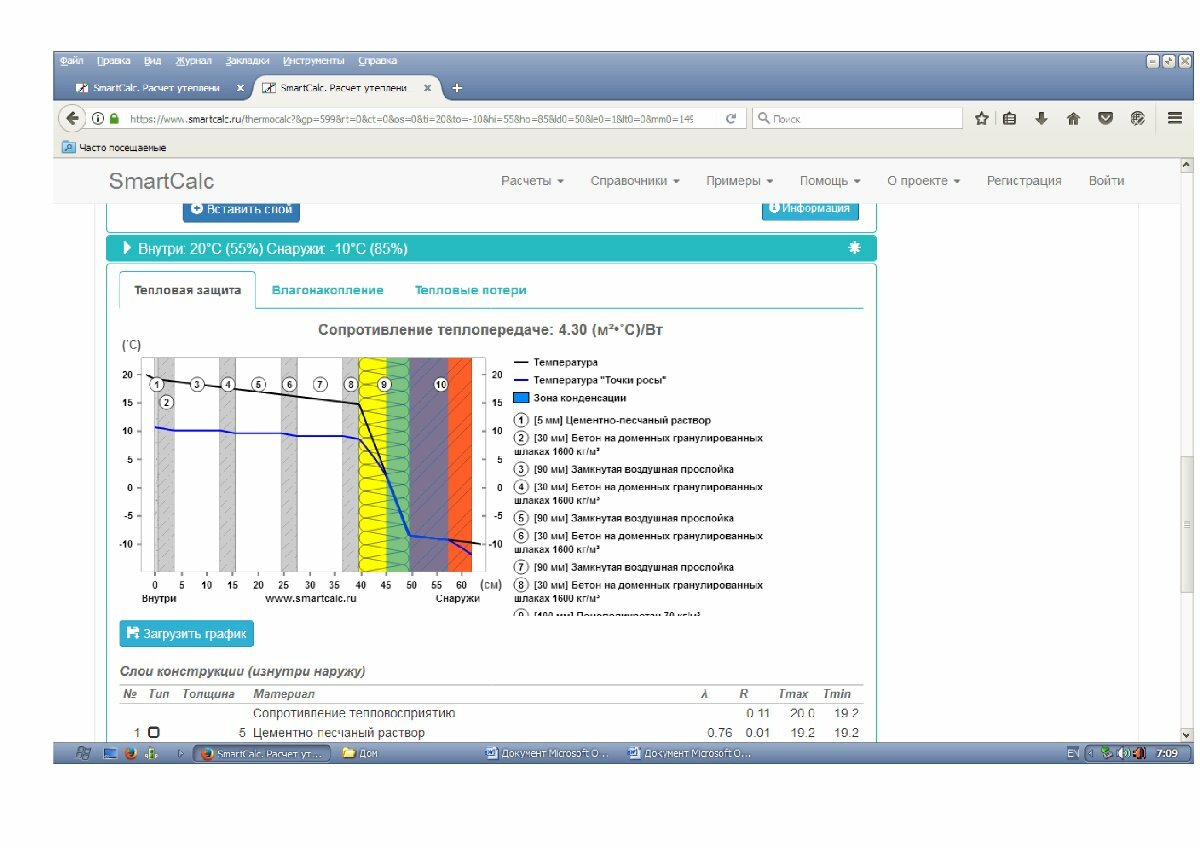Click in the Поиск search field
The height and width of the screenshot is (848, 1200).
pos(857,118)
